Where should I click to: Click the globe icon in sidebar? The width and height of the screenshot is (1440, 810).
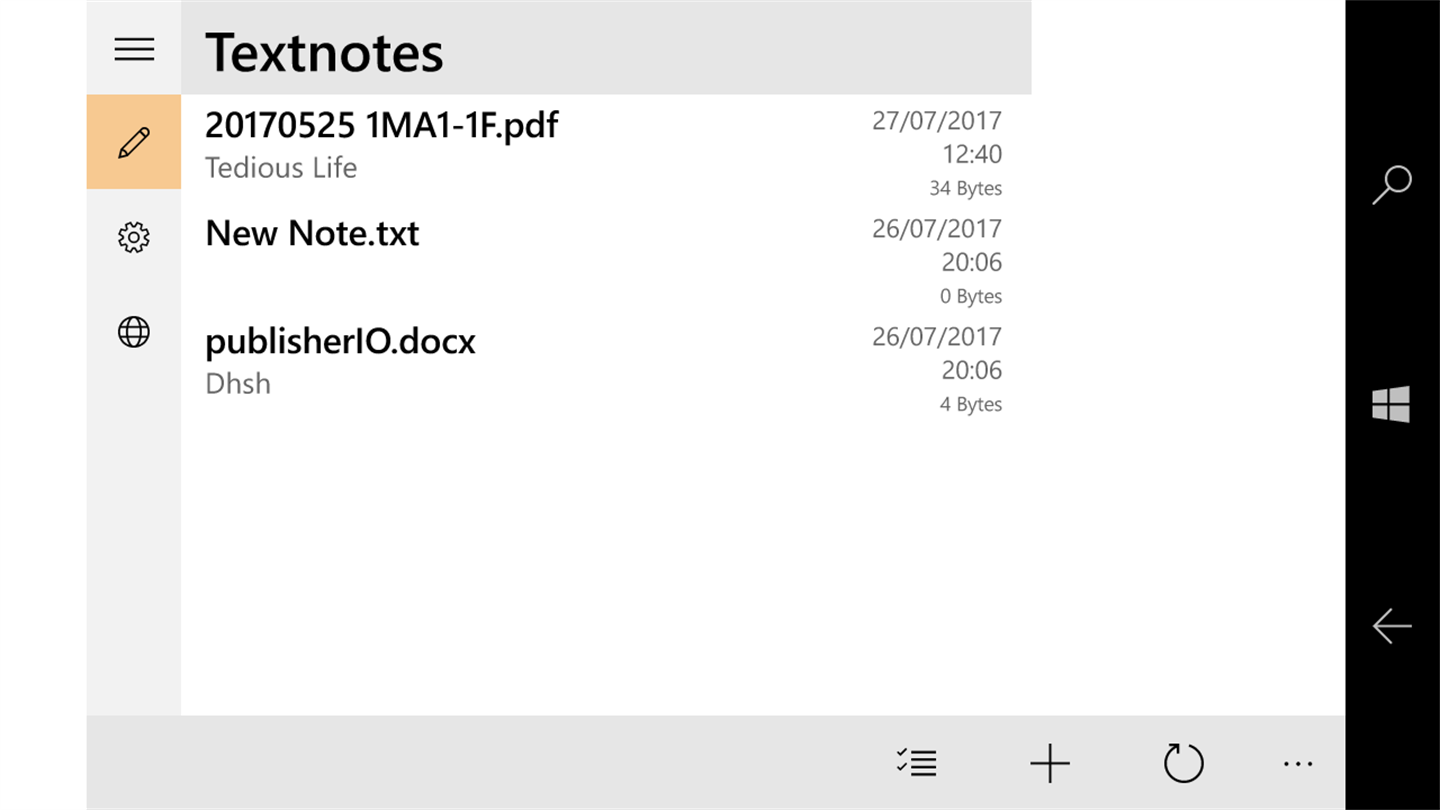pos(134,332)
